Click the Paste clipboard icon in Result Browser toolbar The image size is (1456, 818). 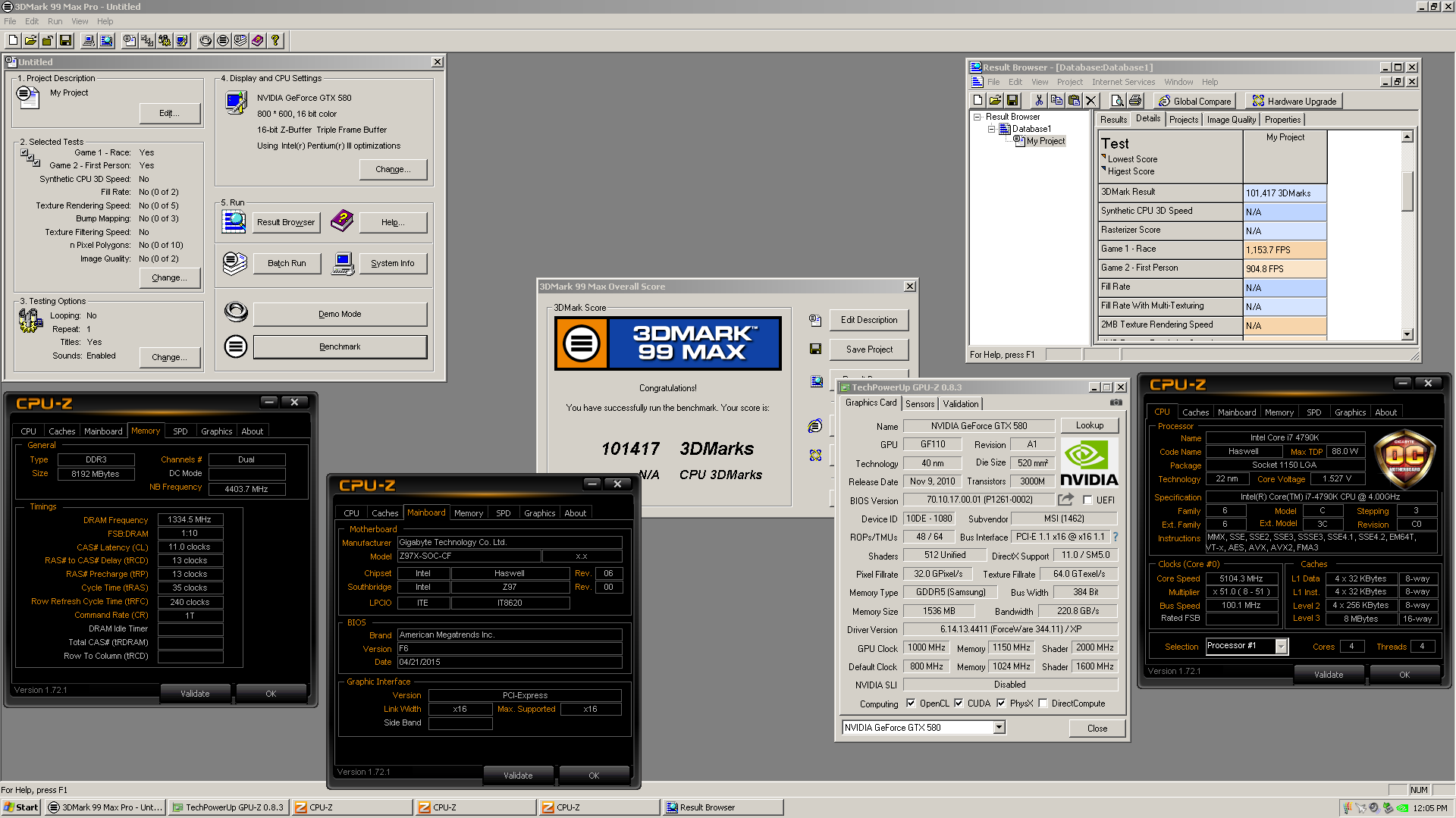click(1074, 101)
